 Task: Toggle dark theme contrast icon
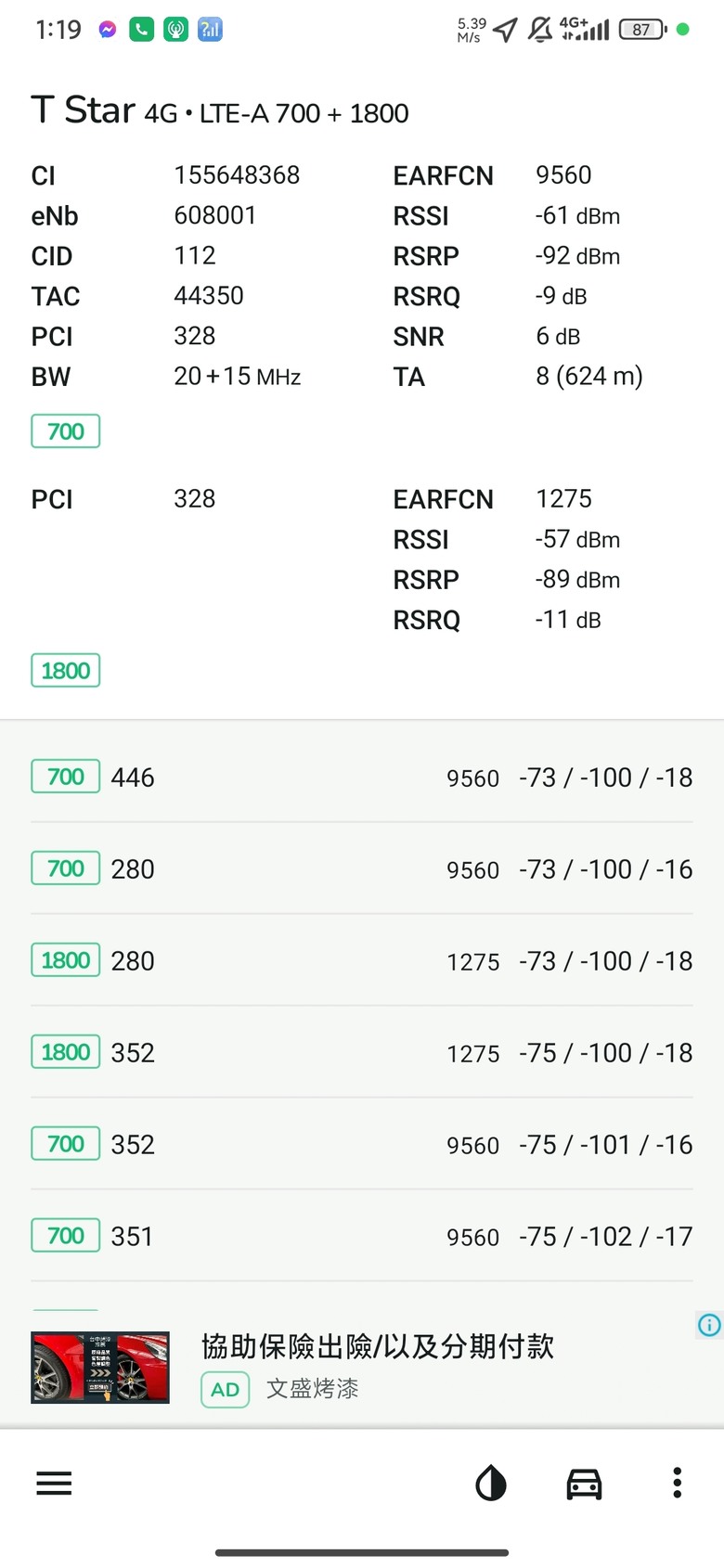pos(491,1484)
